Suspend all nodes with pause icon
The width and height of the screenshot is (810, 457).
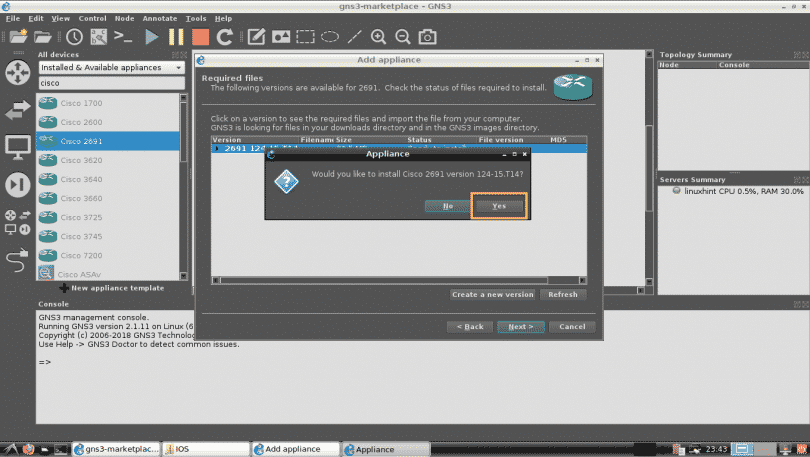(176, 37)
